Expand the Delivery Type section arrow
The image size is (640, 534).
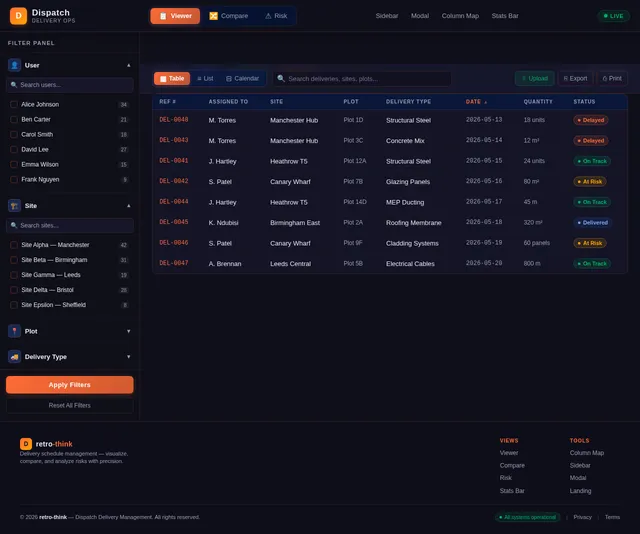click(x=129, y=356)
